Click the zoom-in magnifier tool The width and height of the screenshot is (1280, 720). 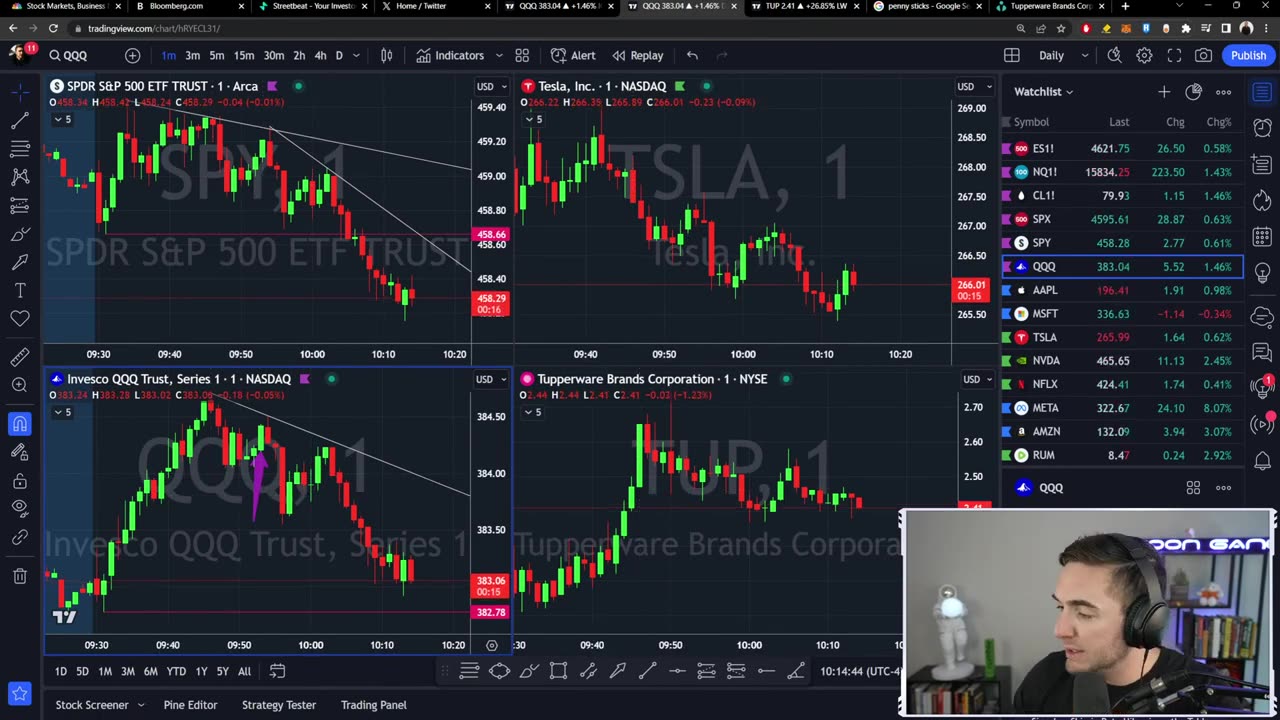pos(19,385)
